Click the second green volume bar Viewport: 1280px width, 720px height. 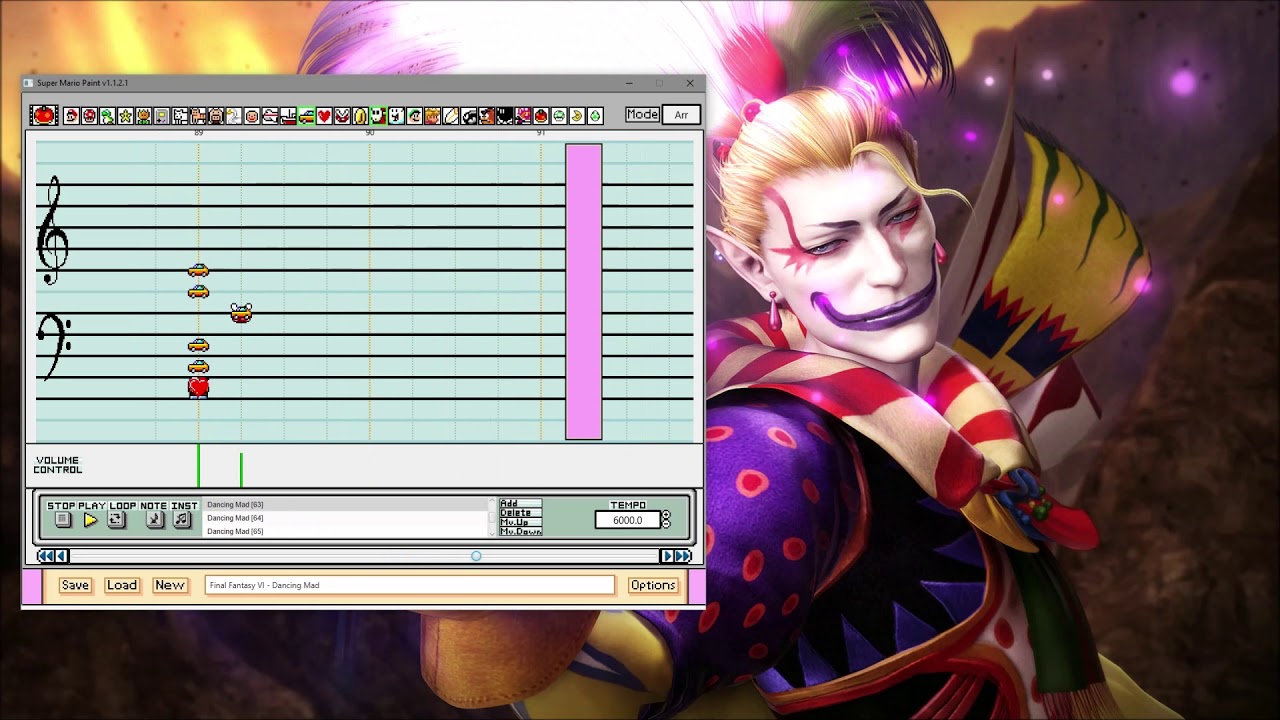[241, 470]
